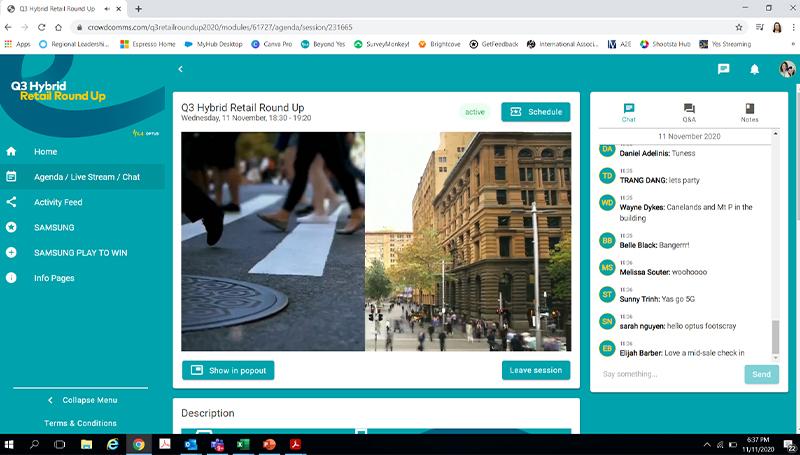Switch to the Notes tab

point(749,113)
